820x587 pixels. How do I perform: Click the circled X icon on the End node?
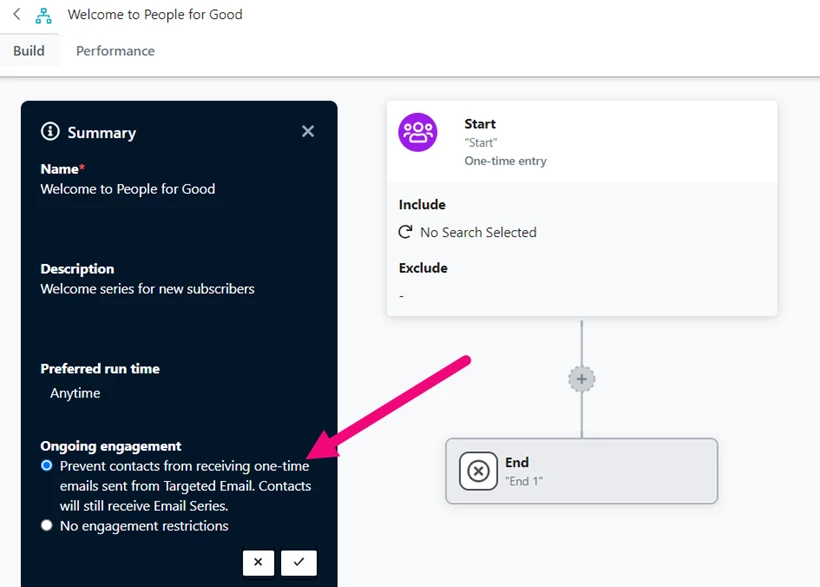point(478,470)
